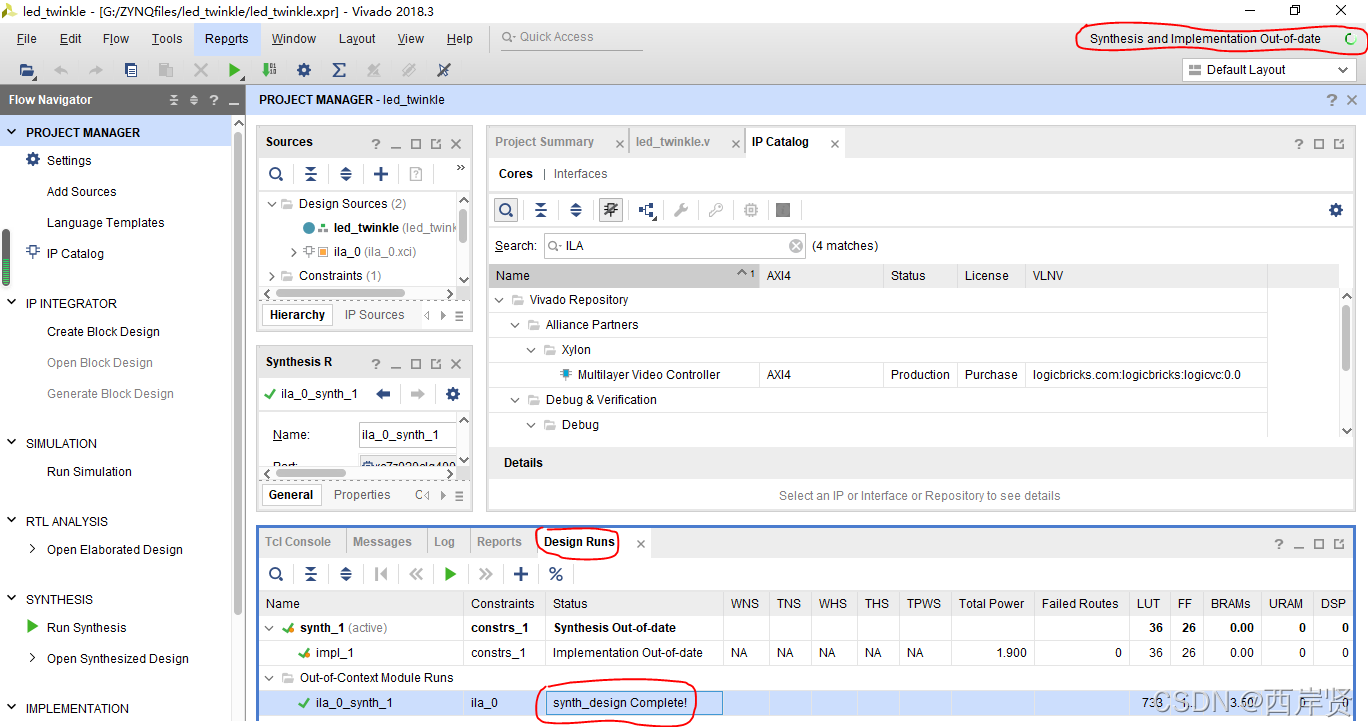The width and height of the screenshot is (1368, 727).
Task: Collapse all in Design Runs toolbar
Action: pos(311,574)
